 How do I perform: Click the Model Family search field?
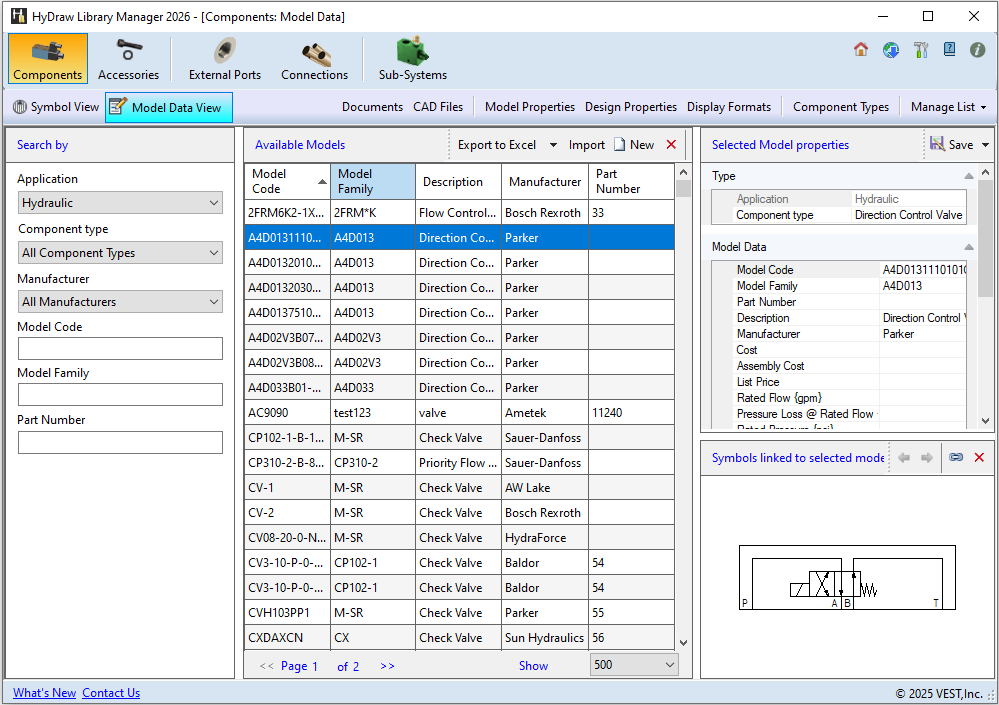120,394
